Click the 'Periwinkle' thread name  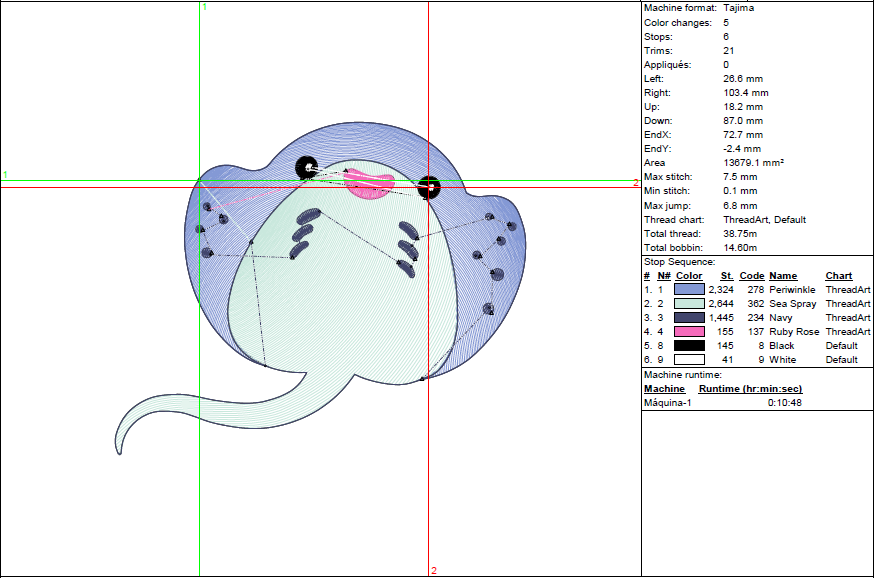click(792, 289)
